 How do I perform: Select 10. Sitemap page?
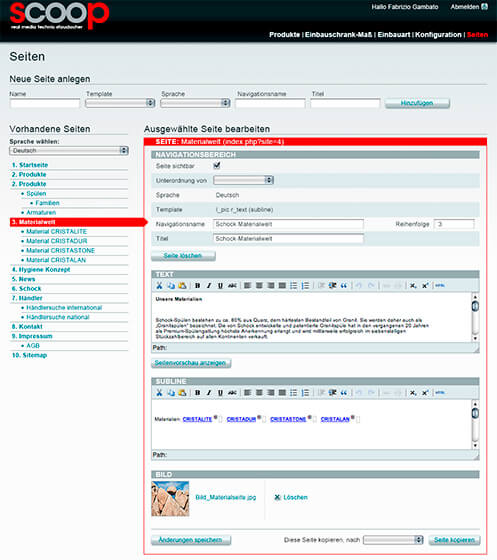pyautogui.click(x=29, y=355)
